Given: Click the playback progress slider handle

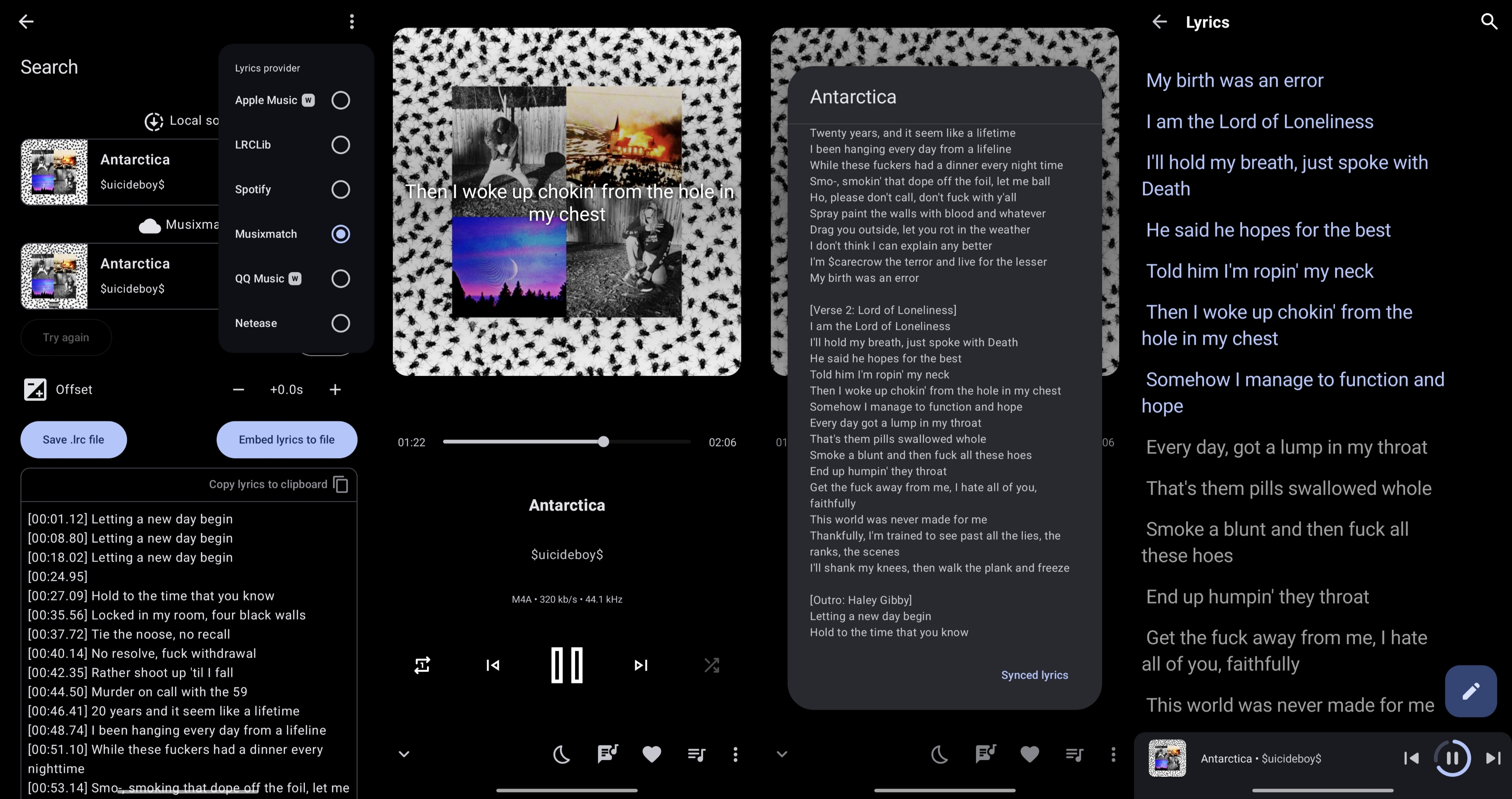Looking at the screenshot, I should pyautogui.click(x=604, y=442).
